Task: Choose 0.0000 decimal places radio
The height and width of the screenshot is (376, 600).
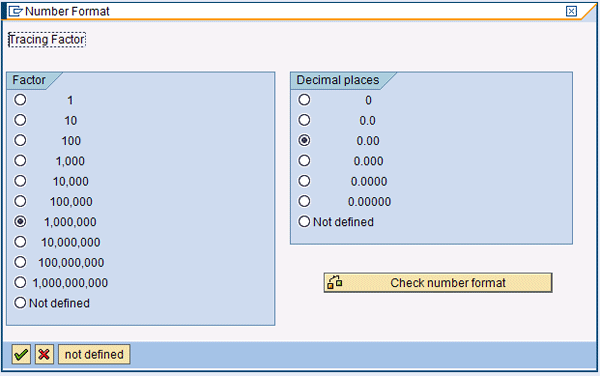Action: (x=304, y=181)
